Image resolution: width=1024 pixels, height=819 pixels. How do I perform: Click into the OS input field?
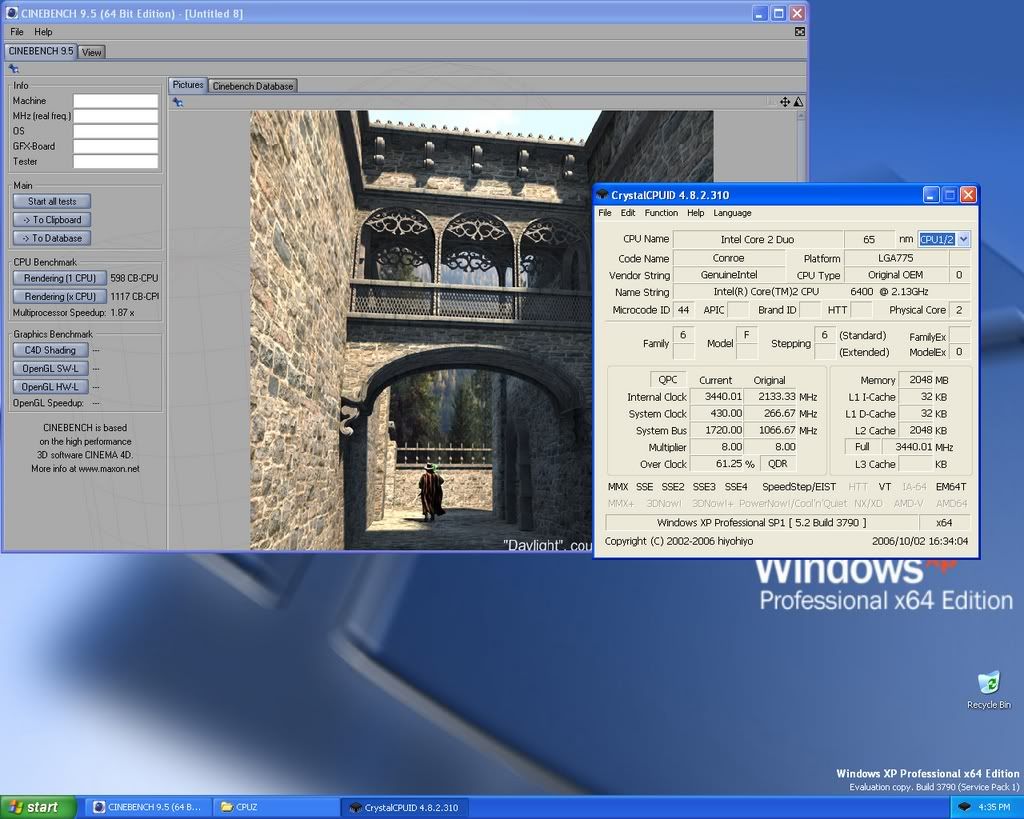[116, 131]
